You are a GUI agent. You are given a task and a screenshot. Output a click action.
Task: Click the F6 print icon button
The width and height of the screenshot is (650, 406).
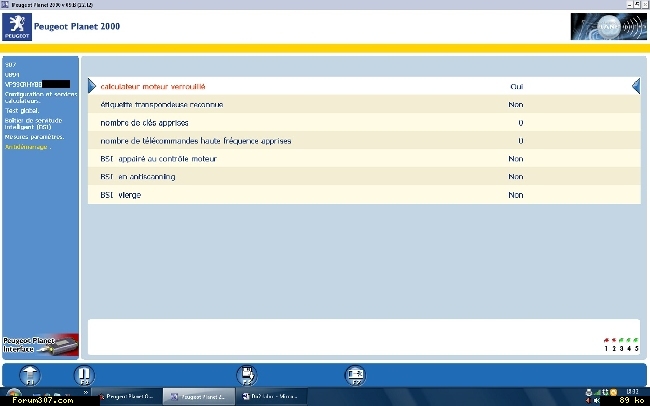coord(246,375)
